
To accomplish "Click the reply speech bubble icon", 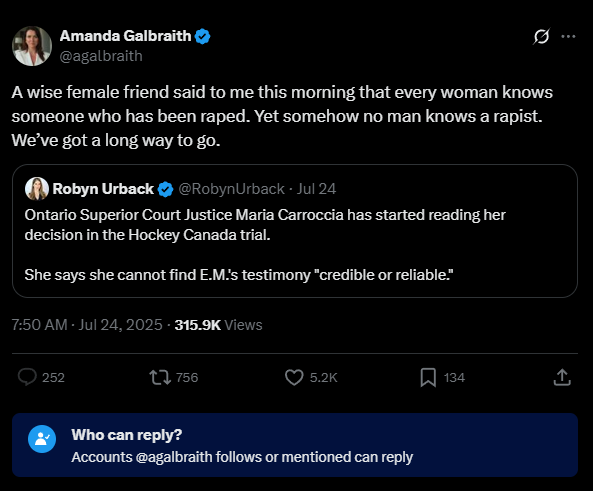I will 27,377.
